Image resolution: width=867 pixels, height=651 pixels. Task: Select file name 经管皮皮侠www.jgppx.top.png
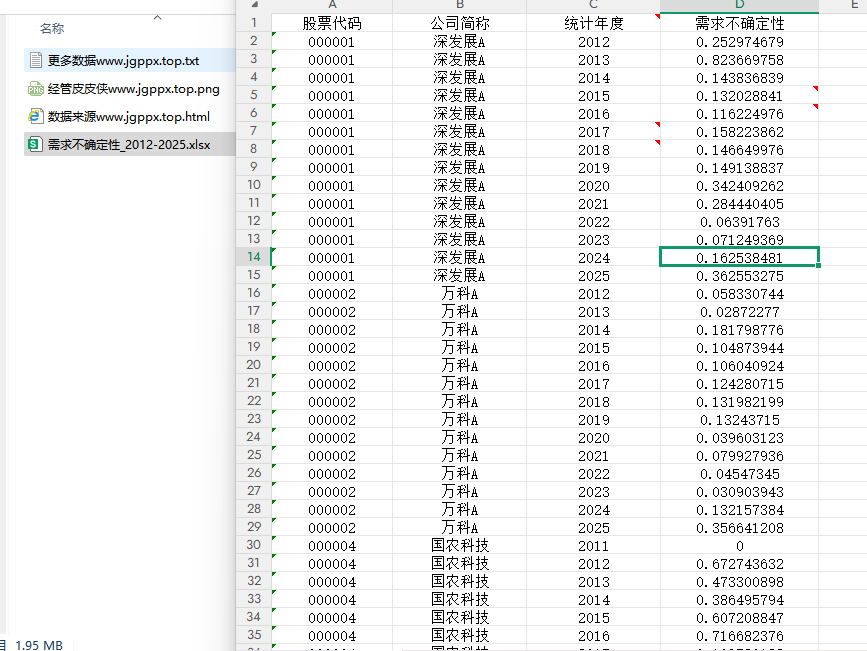tap(133, 88)
